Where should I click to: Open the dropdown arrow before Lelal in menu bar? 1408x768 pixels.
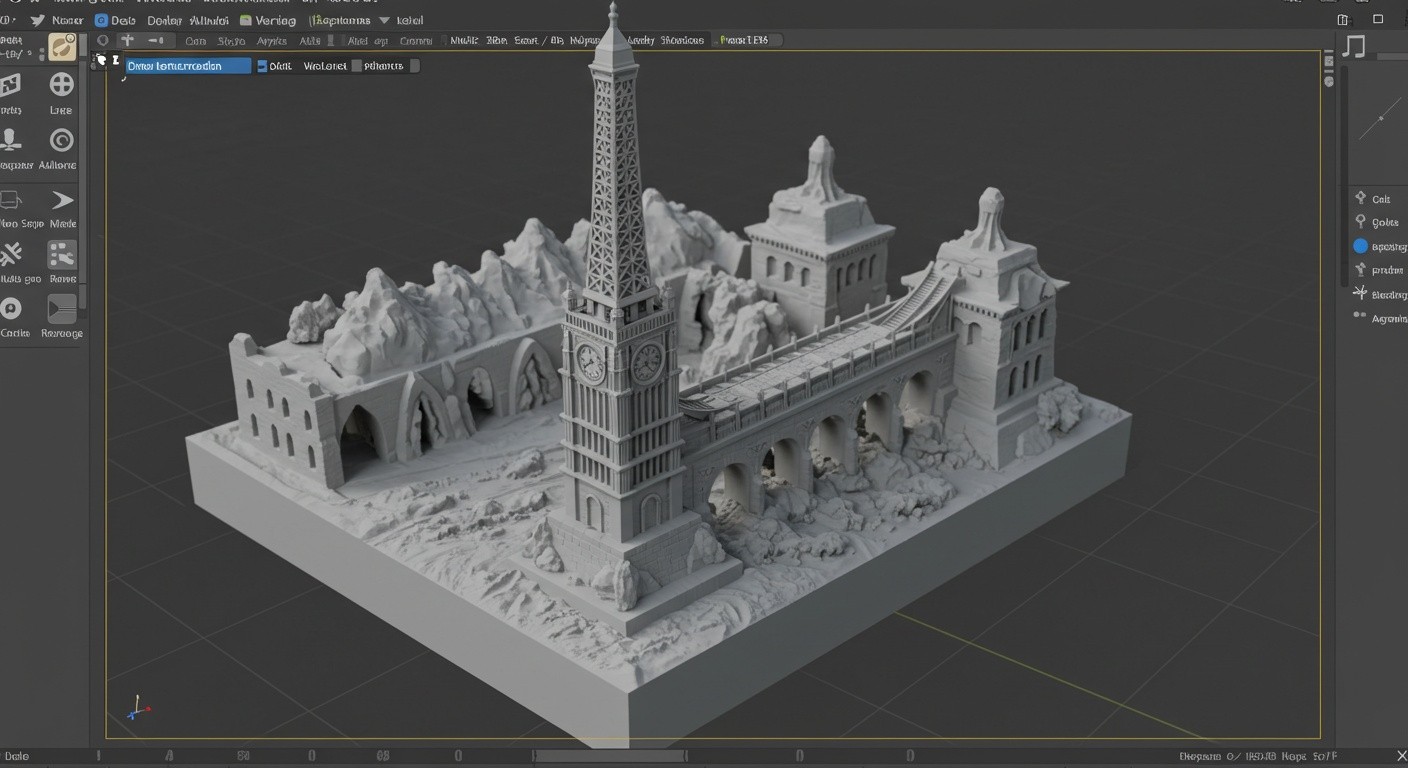(x=384, y=20)
